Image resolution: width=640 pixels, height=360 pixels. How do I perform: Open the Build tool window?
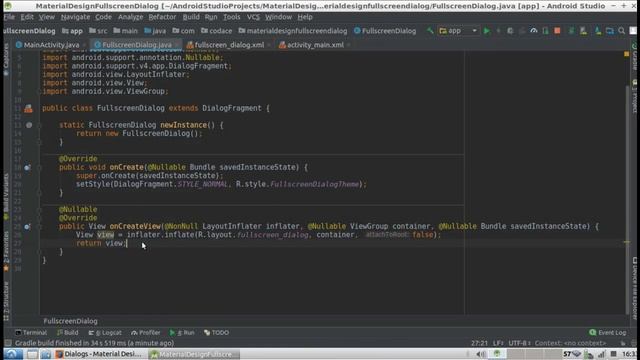pyautogui.click(x=68, y=333)
